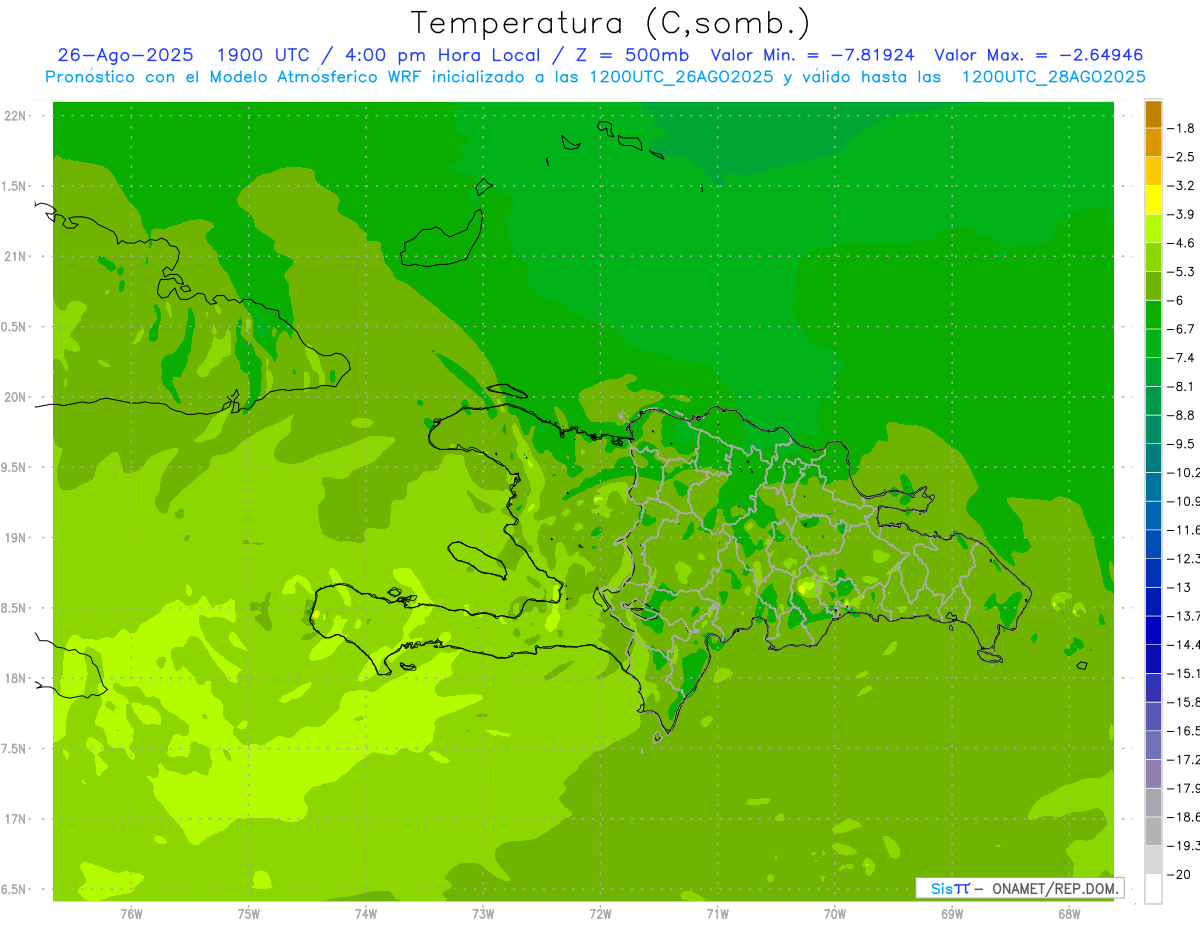Click the '-3.2' color scale label
1200x927 pixels.
coord(1183,185)
